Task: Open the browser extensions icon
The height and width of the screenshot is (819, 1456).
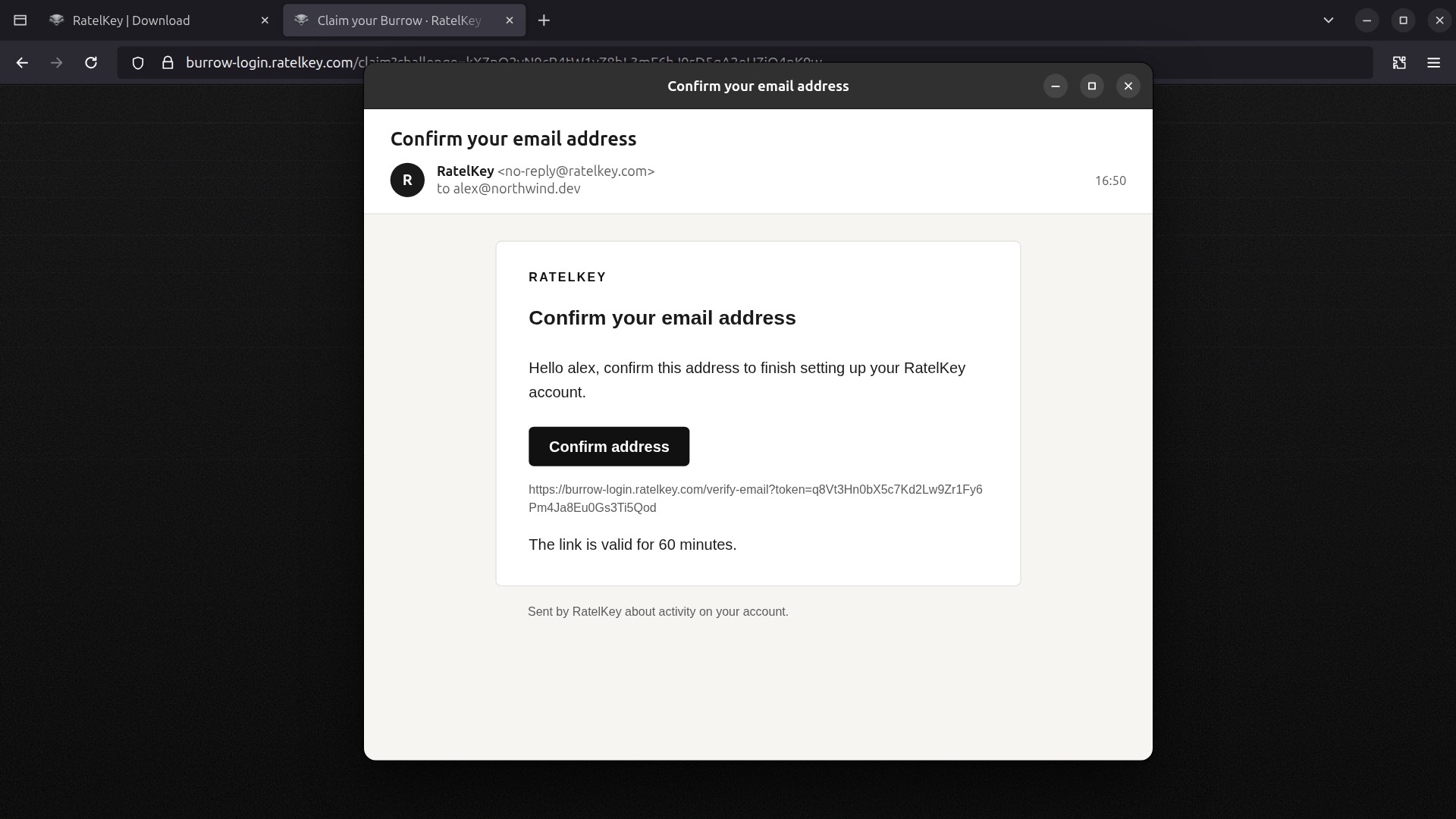Action: tap(1399, 63)
